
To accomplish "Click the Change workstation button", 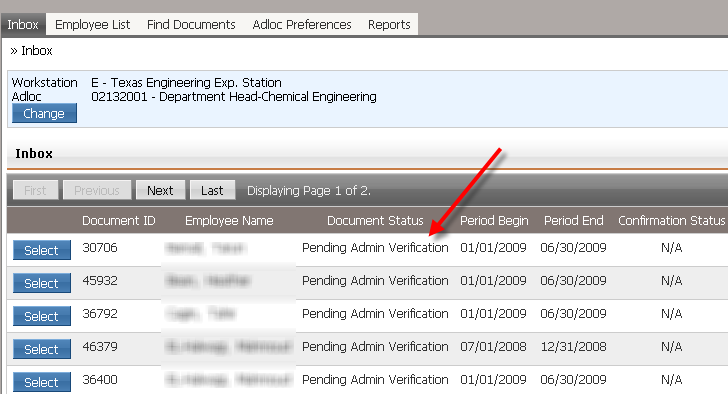I will point(44,114).
